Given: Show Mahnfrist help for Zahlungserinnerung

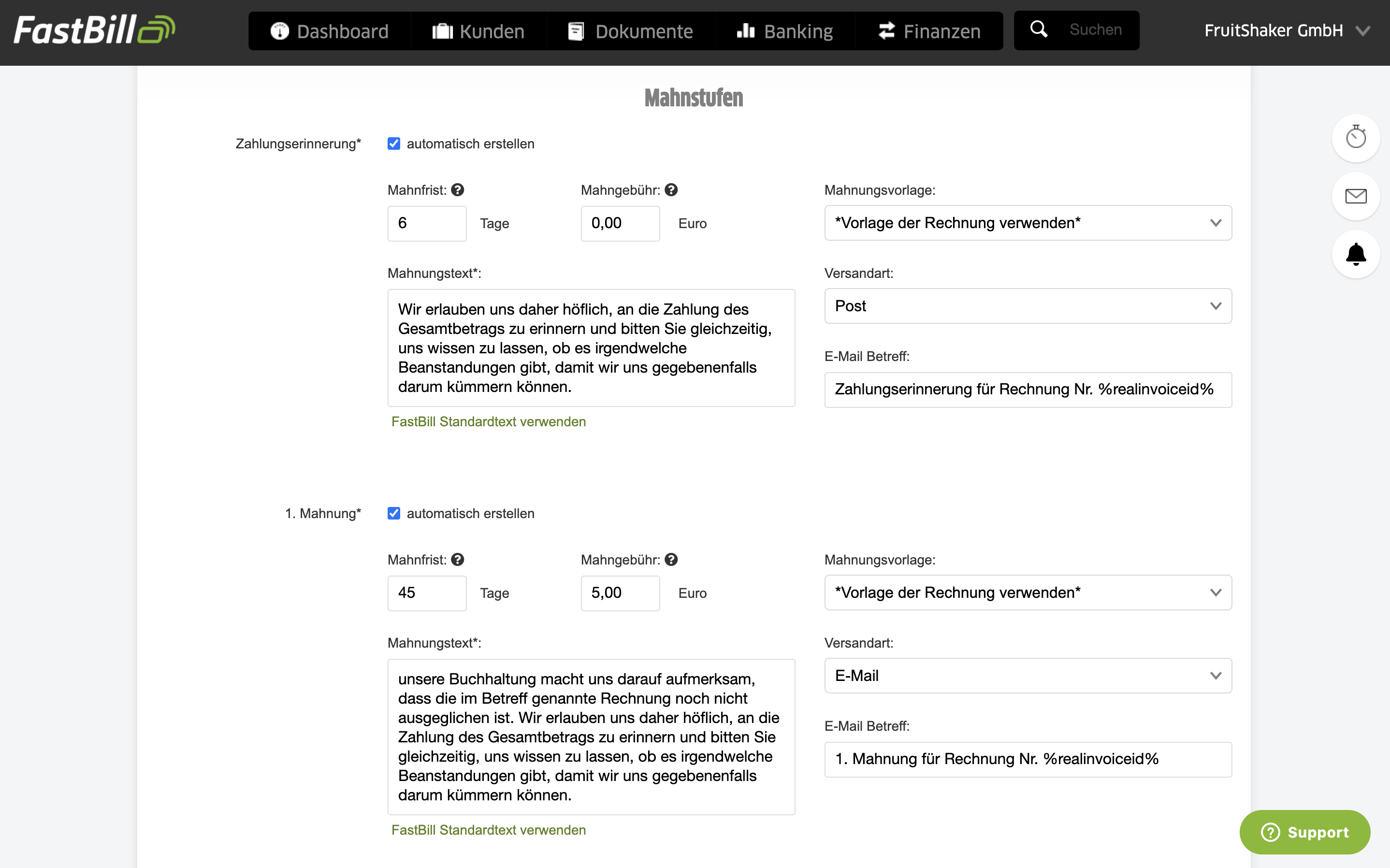Looking at the screenshot, I should [x=457, y=190].
